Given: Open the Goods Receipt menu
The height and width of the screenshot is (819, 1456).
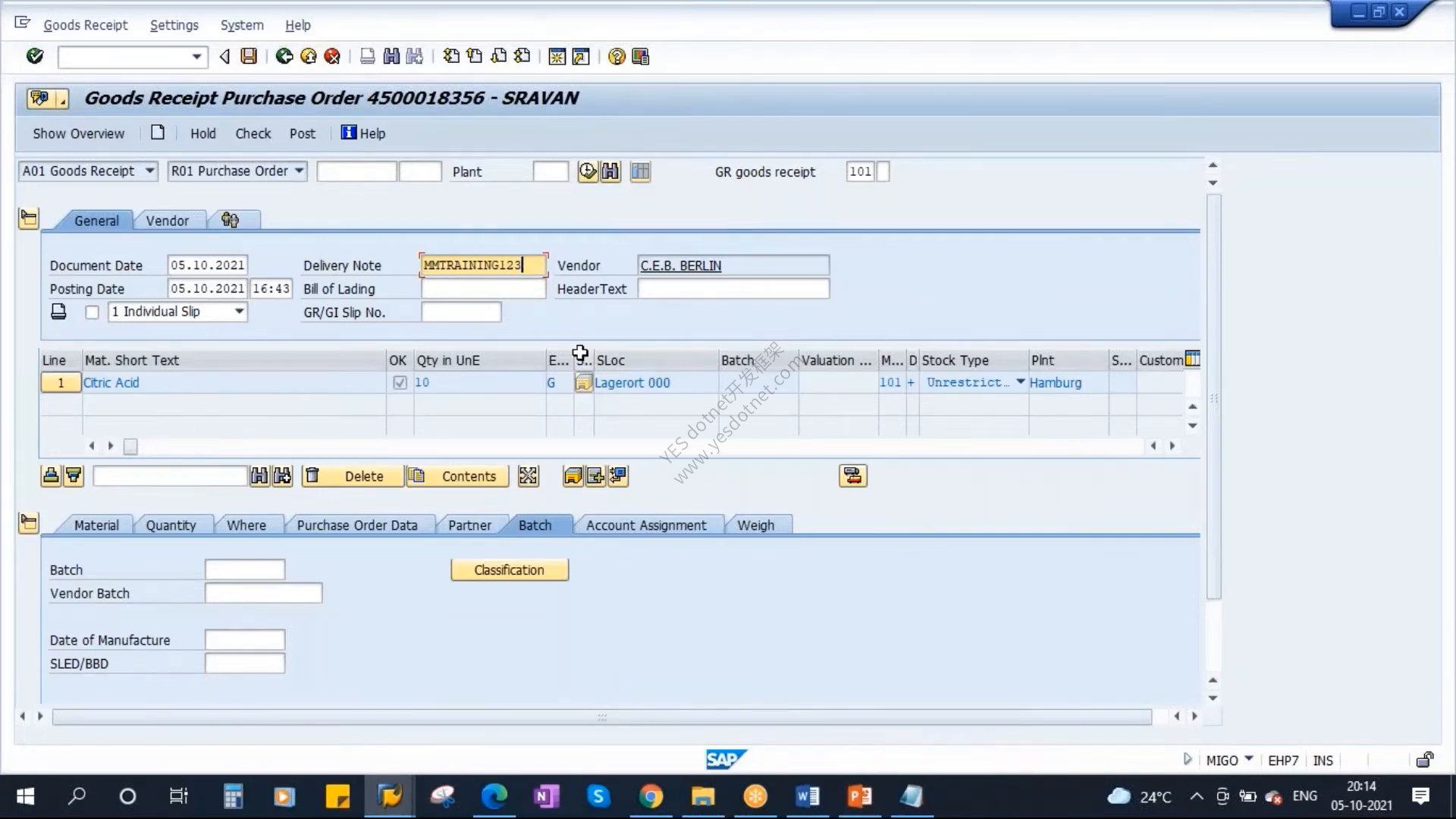Looking at the screenshot, I should tap(86, 25).
